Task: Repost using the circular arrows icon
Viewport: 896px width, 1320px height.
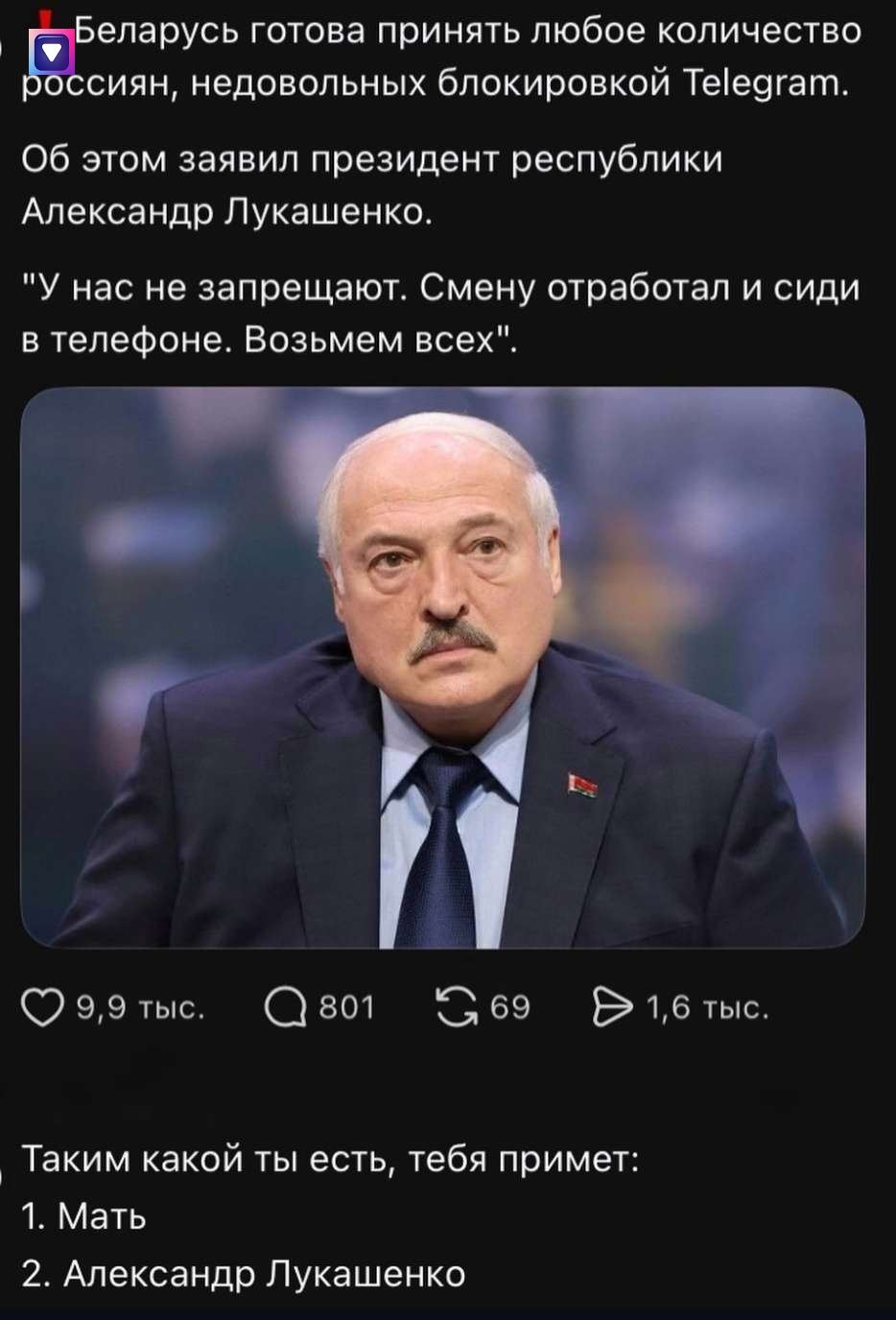Action: [458, 1007]
